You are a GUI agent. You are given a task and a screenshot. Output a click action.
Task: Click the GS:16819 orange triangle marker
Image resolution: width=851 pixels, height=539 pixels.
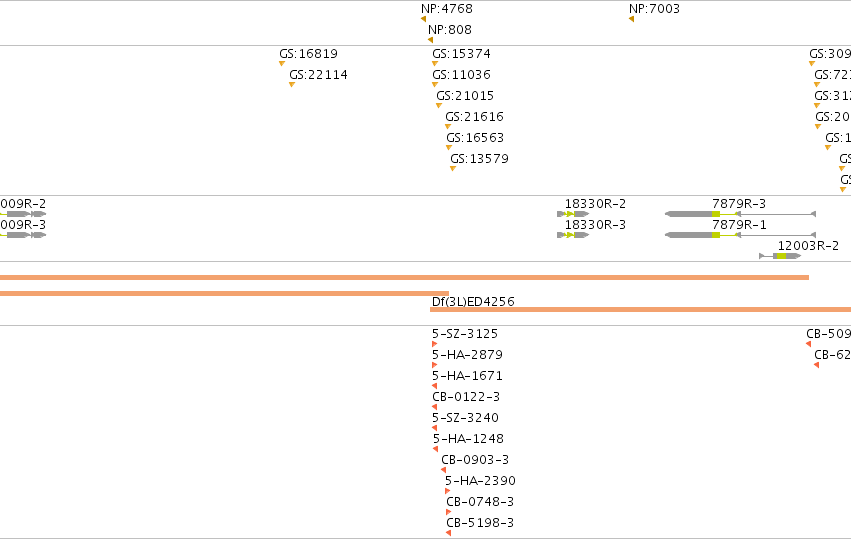point(282,64)
